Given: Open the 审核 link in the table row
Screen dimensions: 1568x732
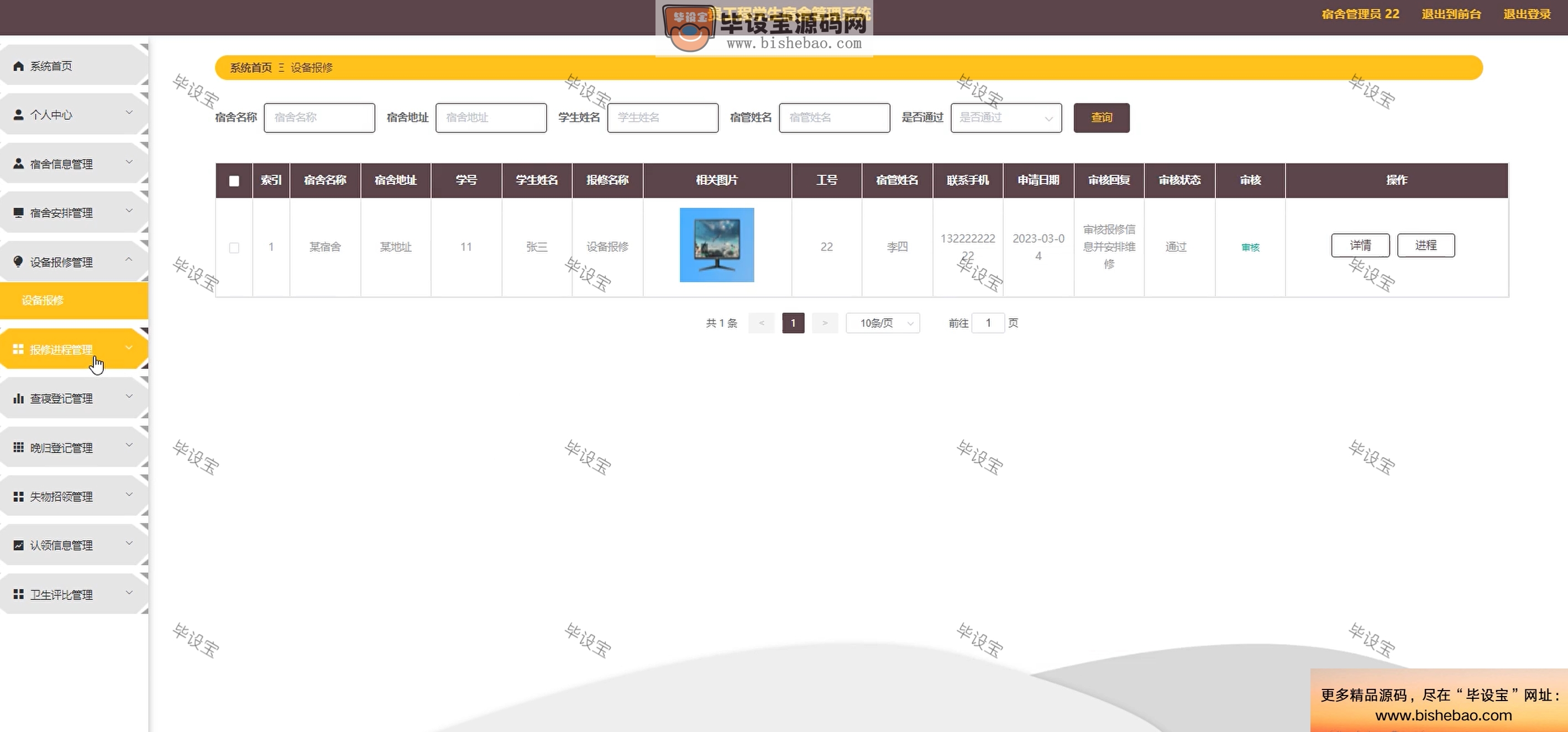Looking at the screenshot, I should click(x=1250, y=247).
